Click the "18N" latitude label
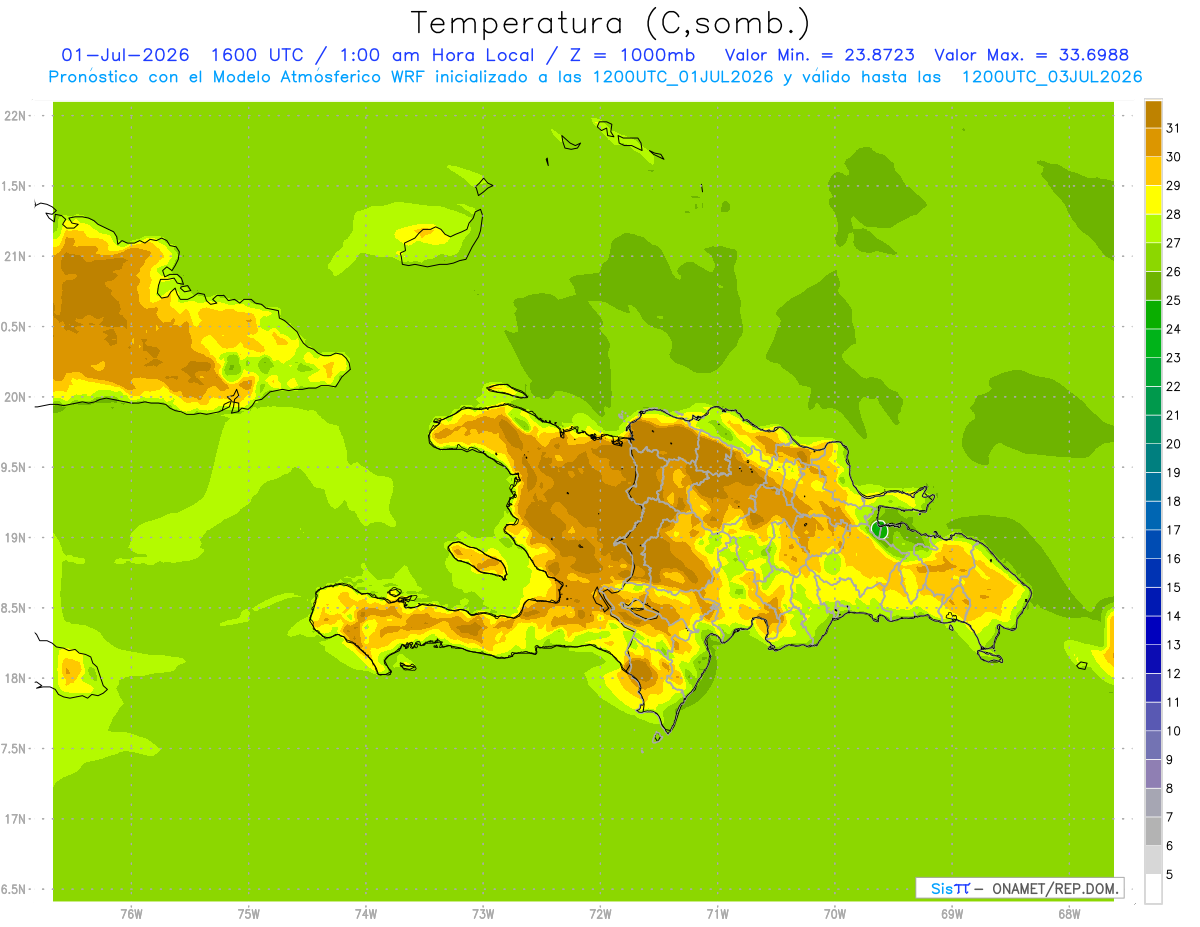 coord(14,678)
